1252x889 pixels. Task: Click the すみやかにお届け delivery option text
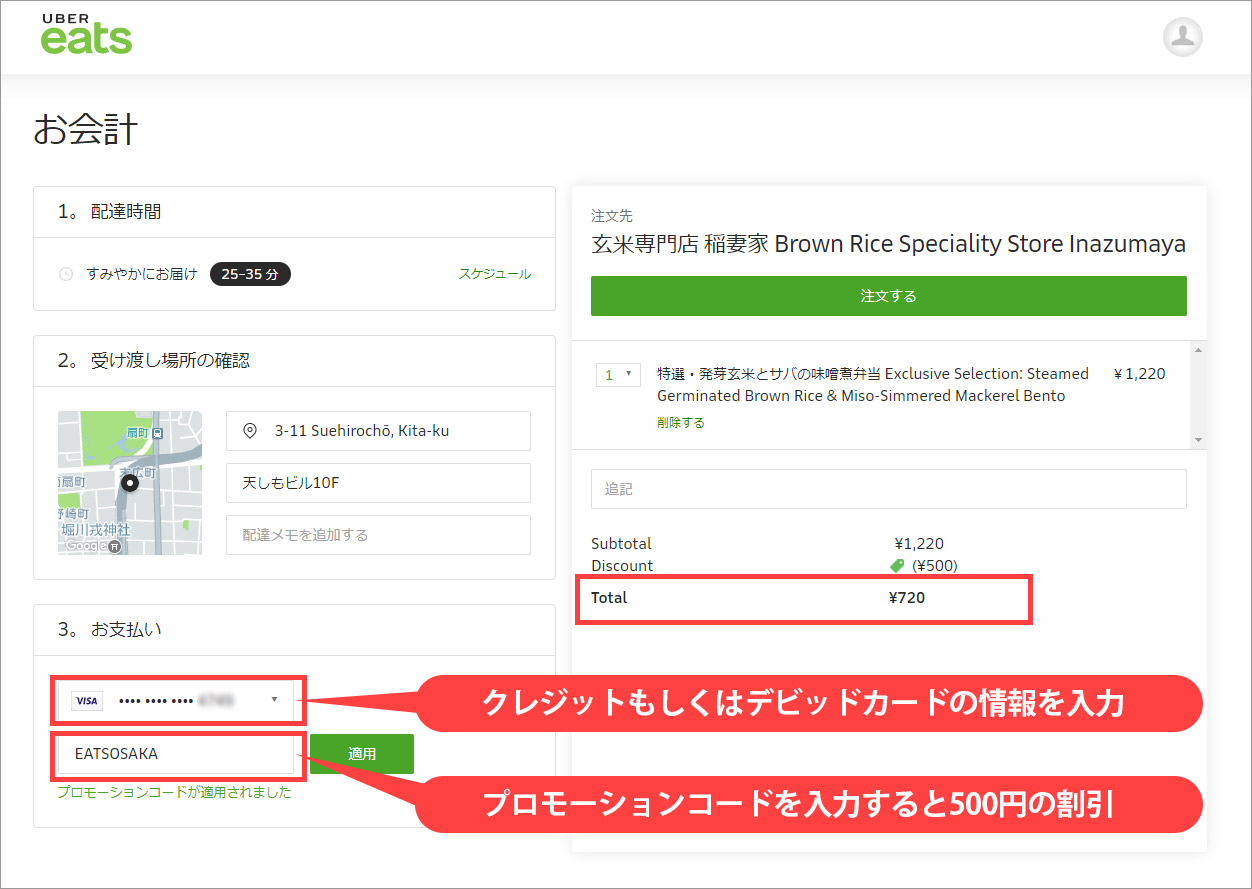pos(142,274)
